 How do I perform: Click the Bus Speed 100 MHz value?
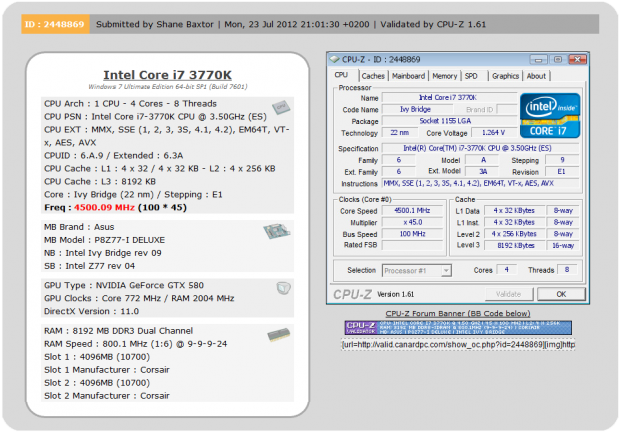pyautogui.click(x=412, y=234)
